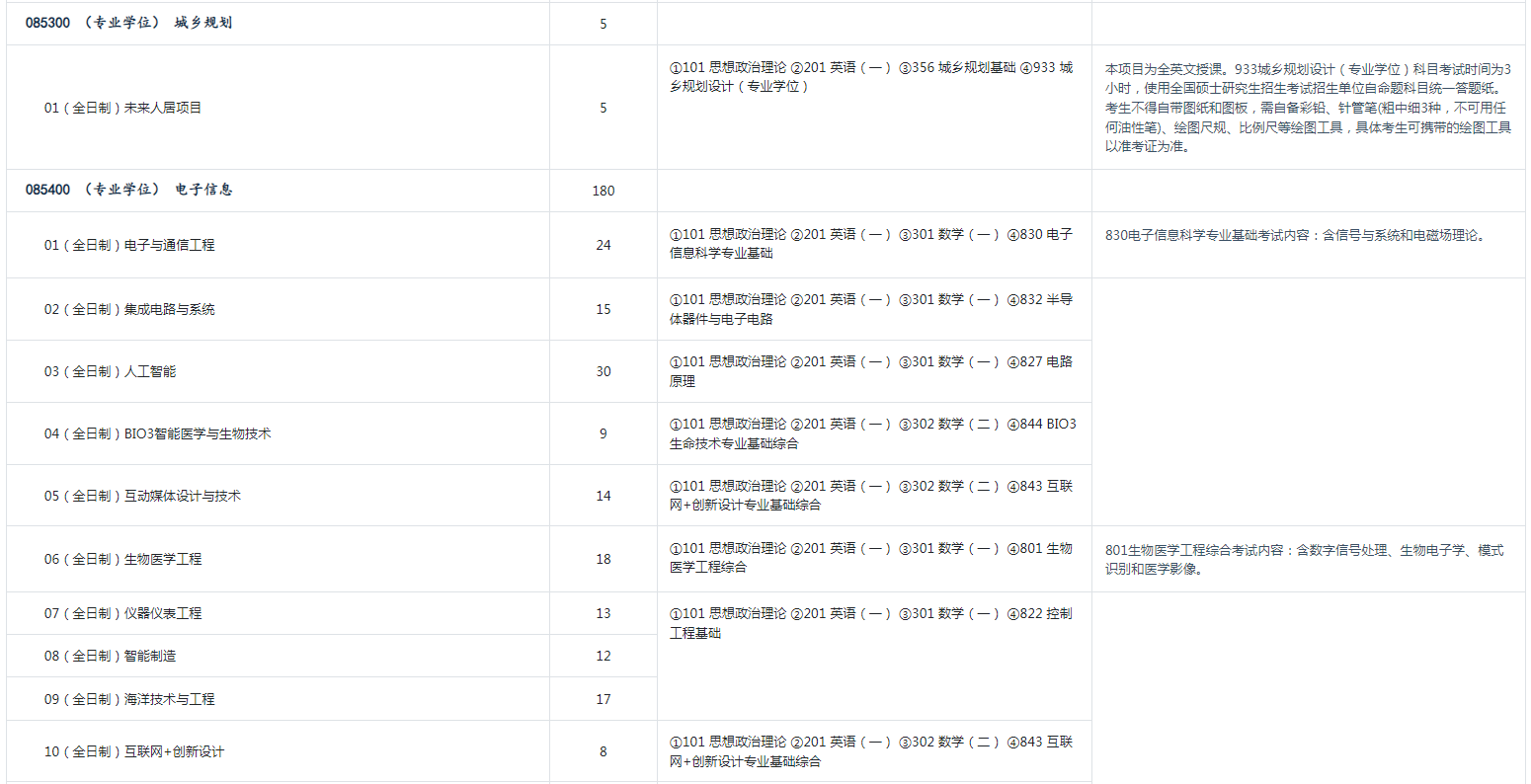Select 07 仪器仪表工程 direction

[122, 613]
